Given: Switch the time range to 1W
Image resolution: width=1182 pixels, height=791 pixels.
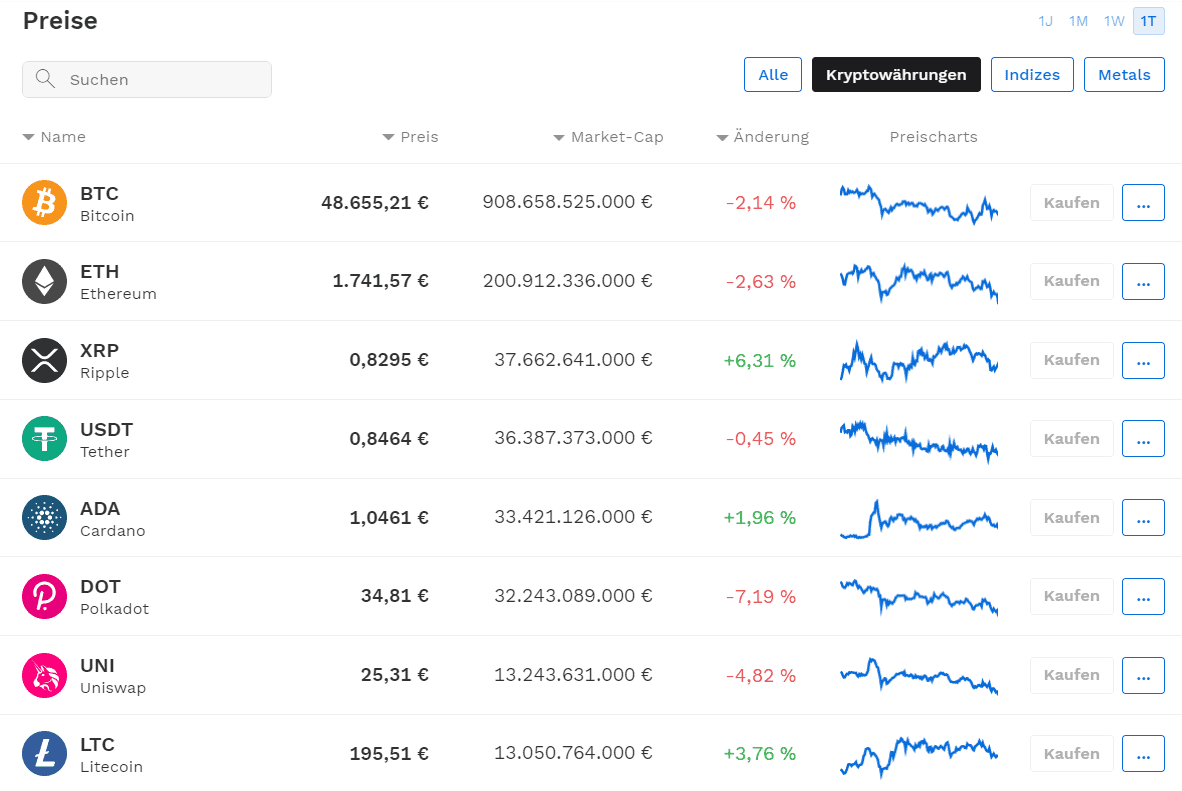Looking at the screenshot, I should pyautogui.click(x=1114, y=21).
